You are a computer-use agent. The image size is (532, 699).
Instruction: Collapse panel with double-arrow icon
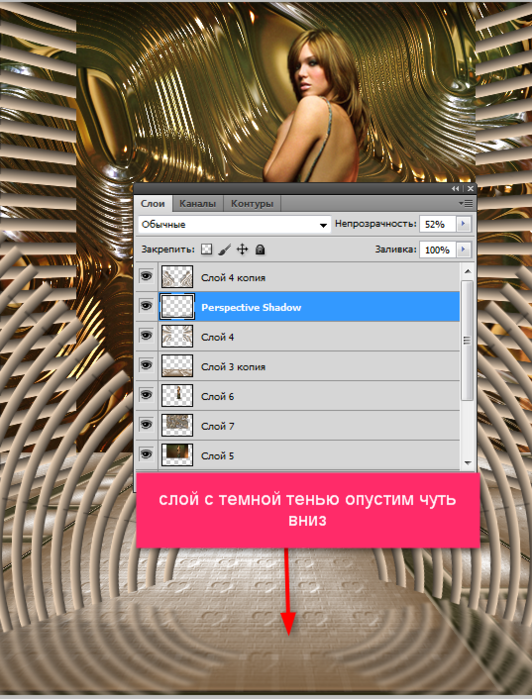(x=455, y=189)
